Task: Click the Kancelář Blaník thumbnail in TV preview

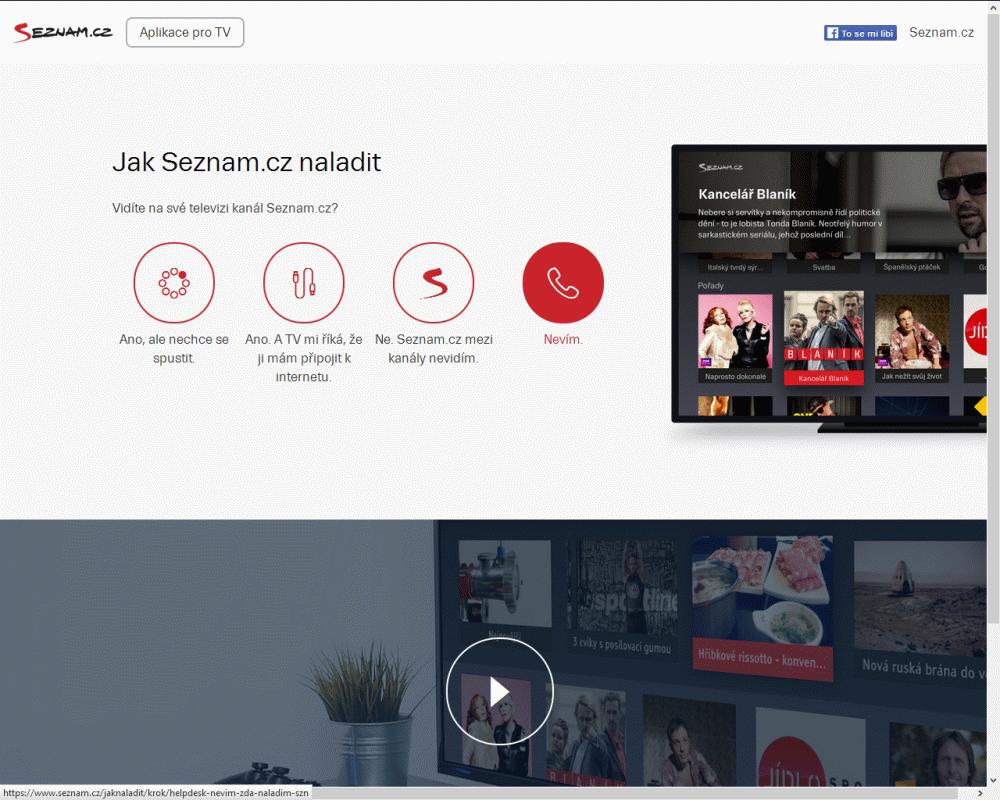Action: coord(823,338)
